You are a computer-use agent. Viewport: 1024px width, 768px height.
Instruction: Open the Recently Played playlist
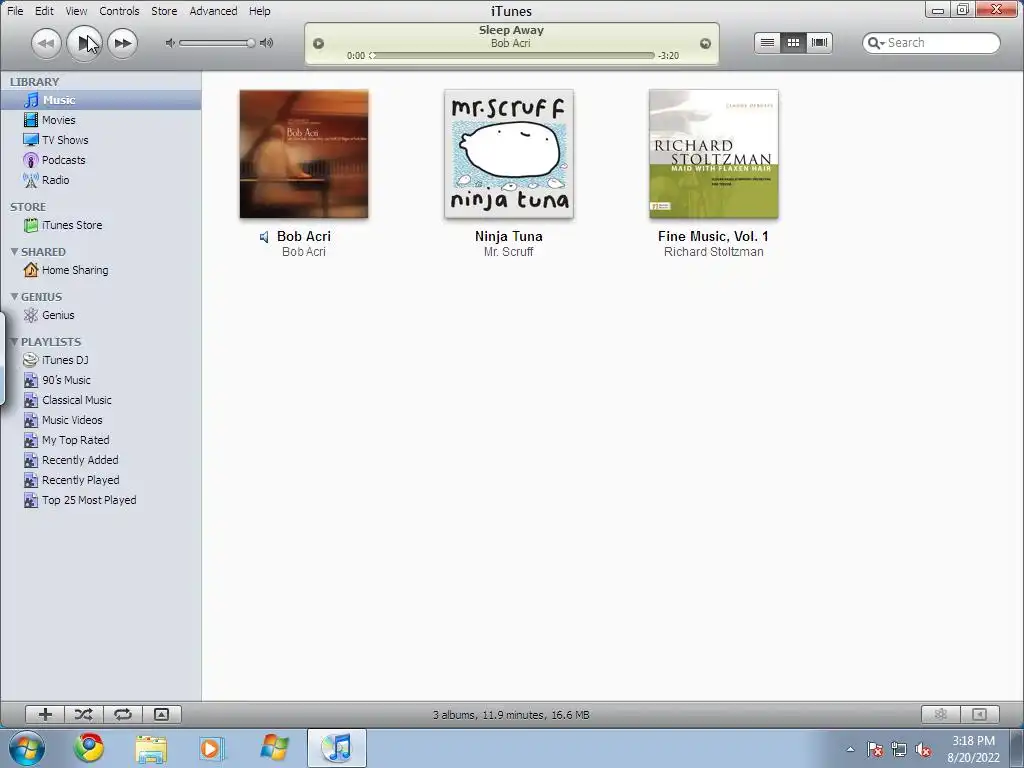(x=101, y=480)
